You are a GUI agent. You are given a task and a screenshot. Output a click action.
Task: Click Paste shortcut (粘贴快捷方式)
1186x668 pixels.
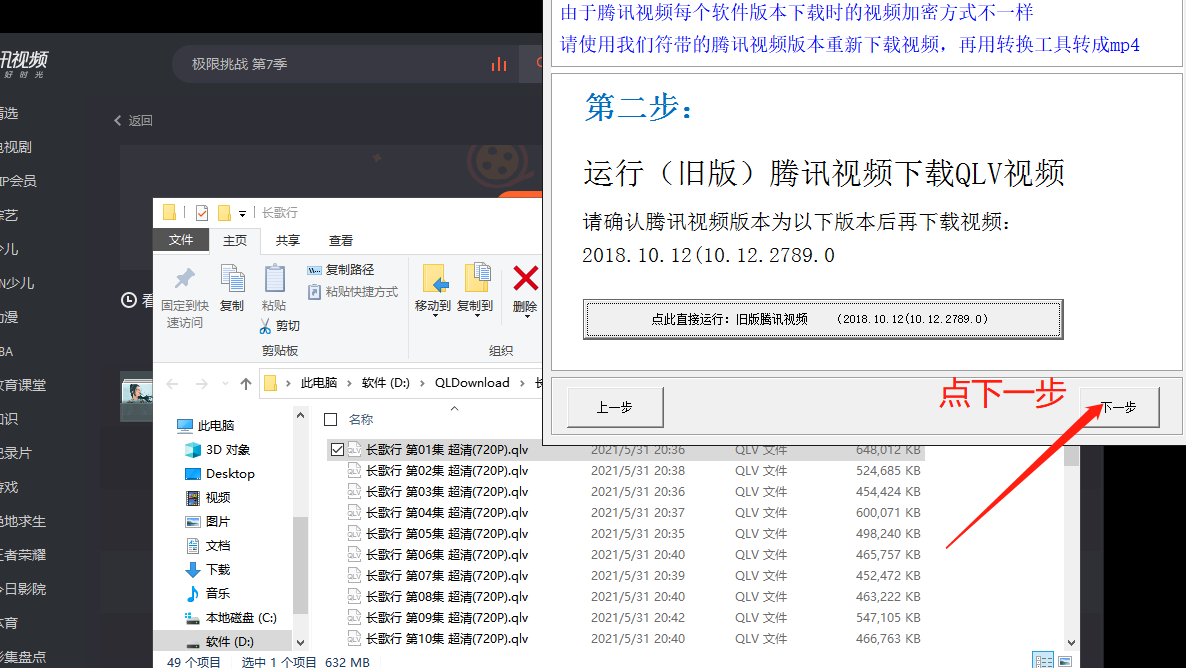click(x=352, y=291)
